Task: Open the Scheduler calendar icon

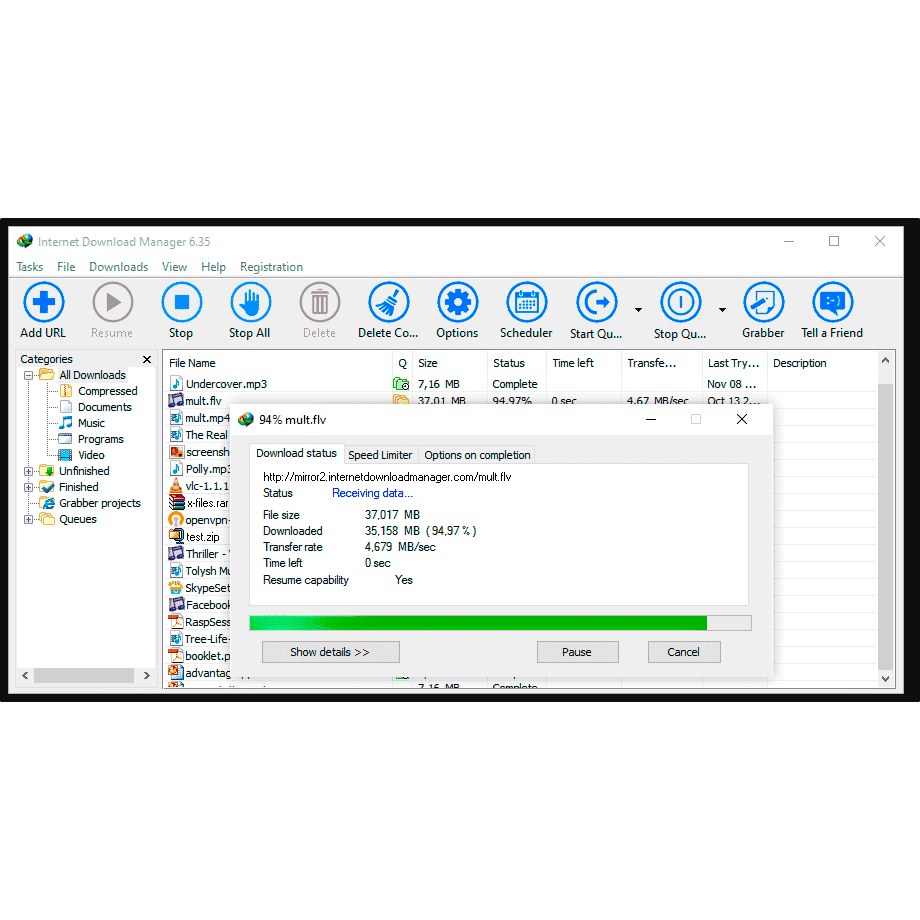Action: coord(527,303)
